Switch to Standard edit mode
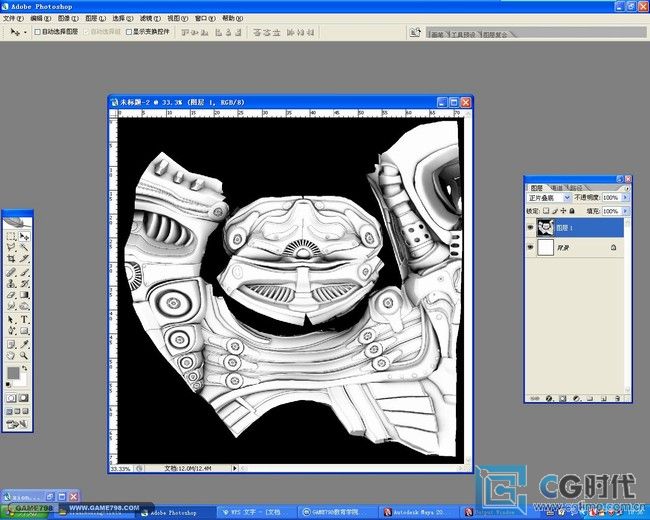This screenshot has width=650, height=520. 11,398
